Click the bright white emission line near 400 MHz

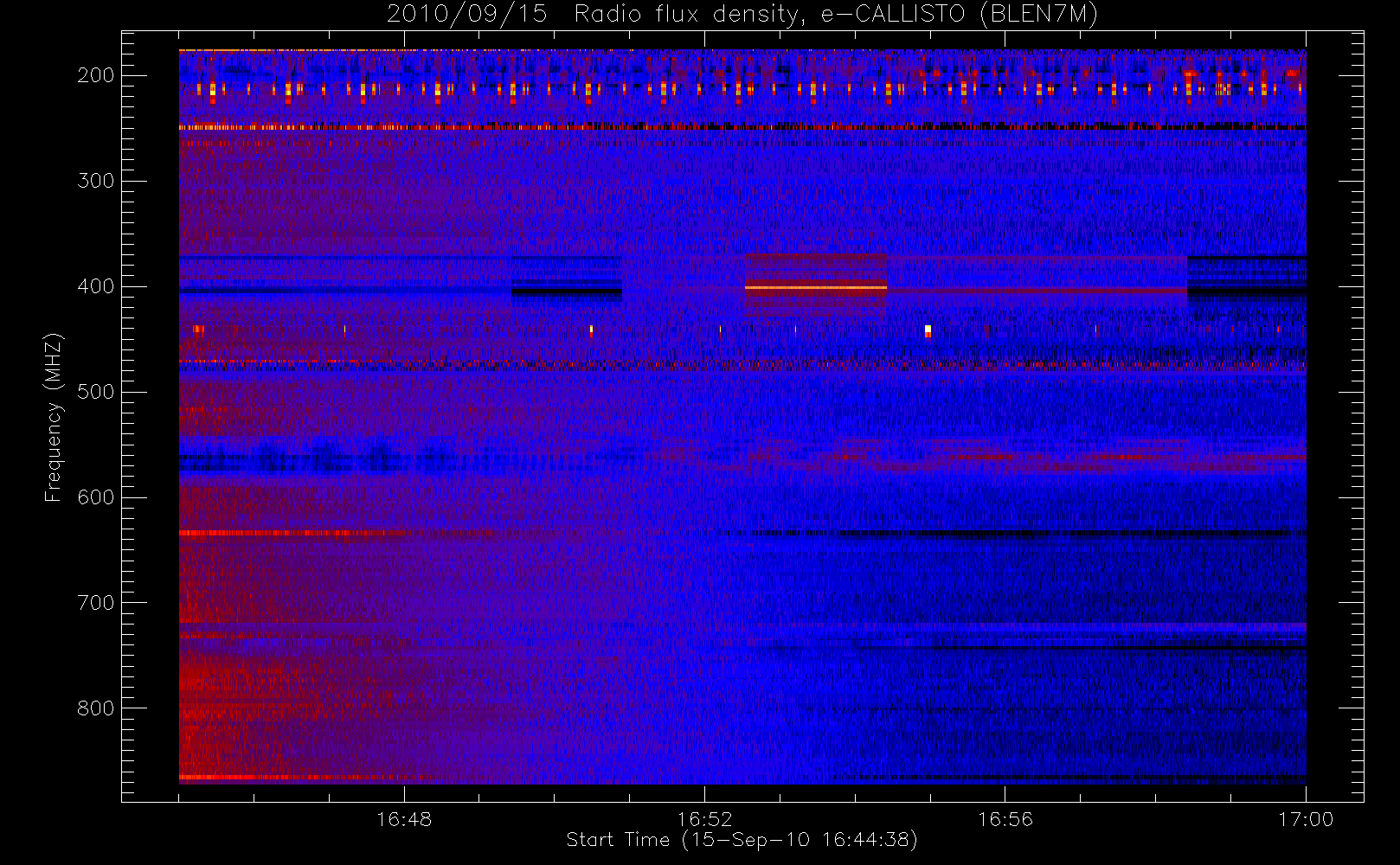pyautogui.click(x=816, y=287)
